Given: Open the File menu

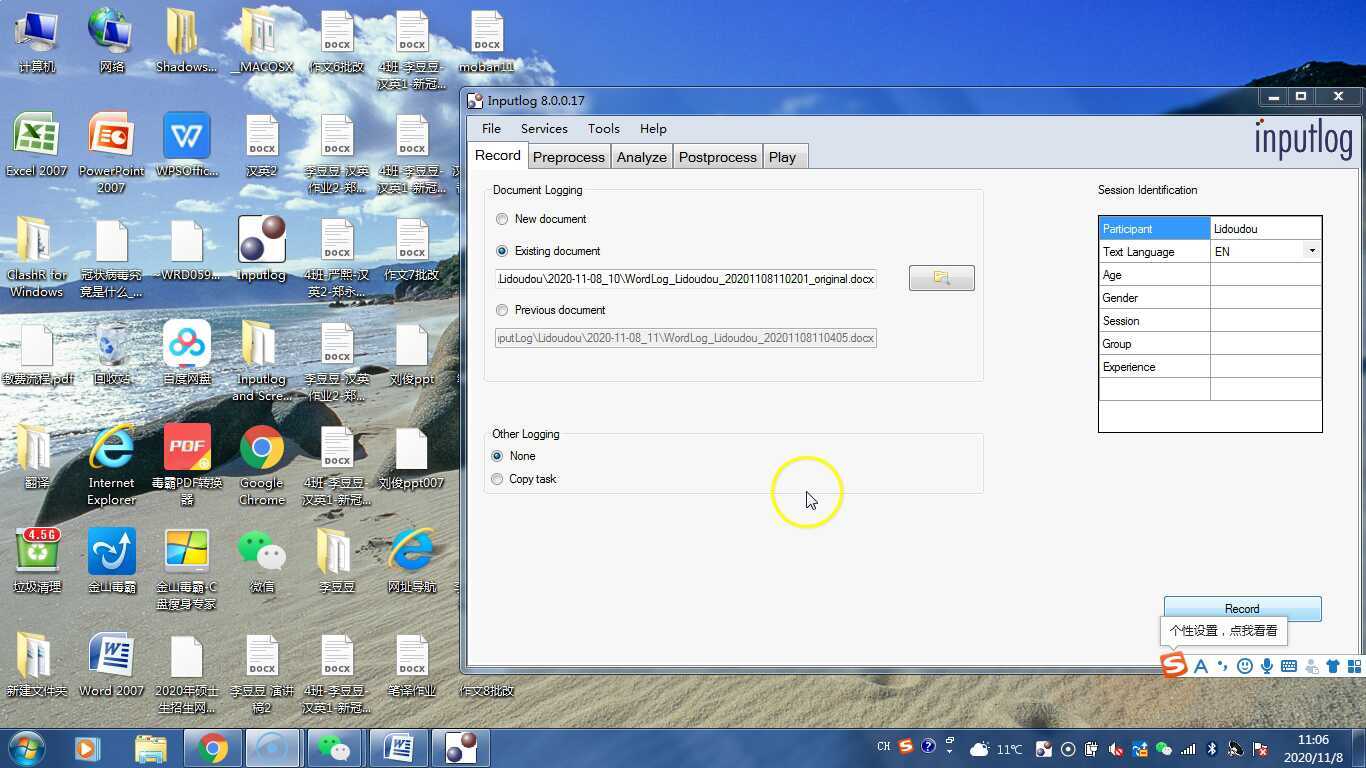Looking at the screenshot, I should (x=491, y=129).
